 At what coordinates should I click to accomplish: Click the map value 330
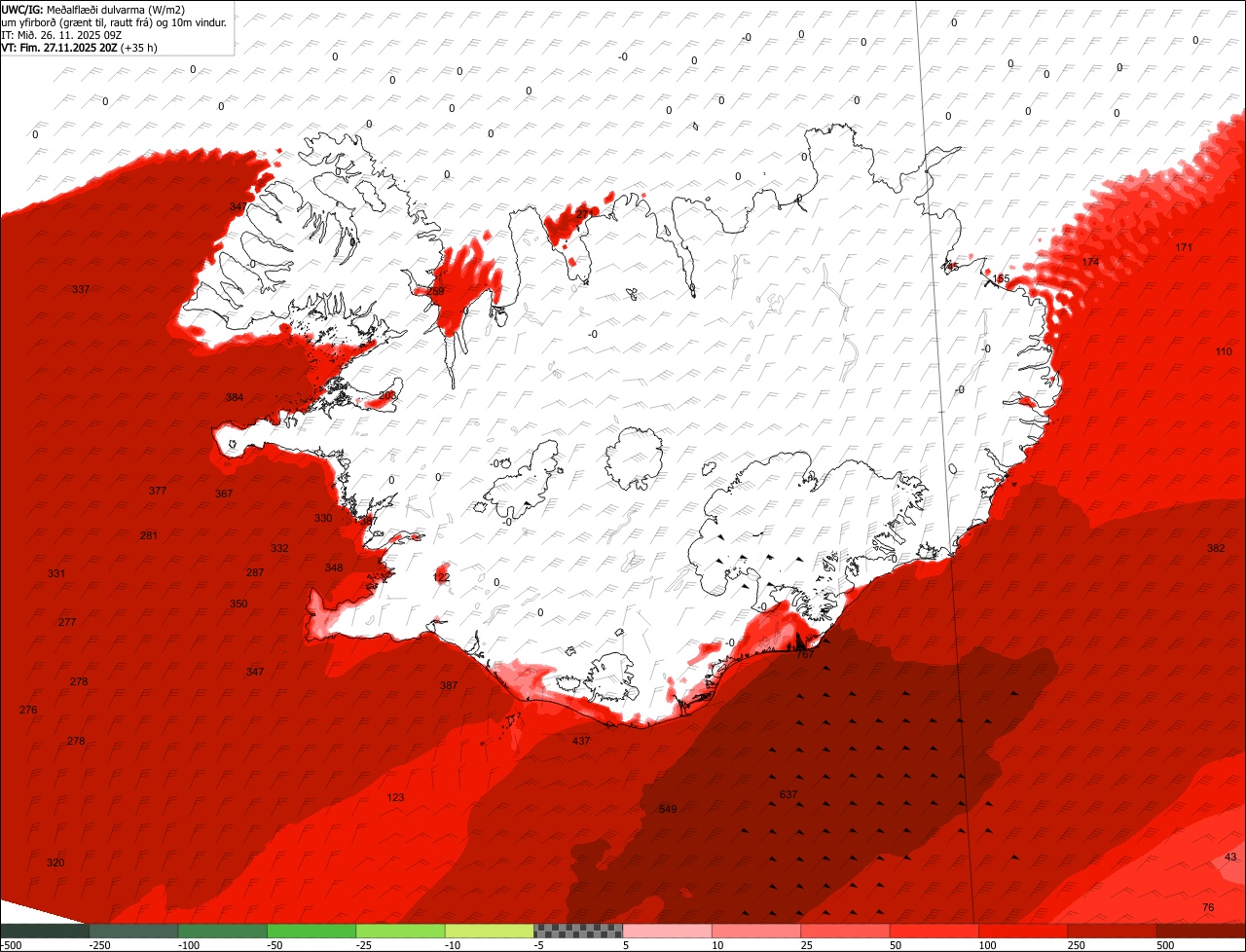(x=323, y=519)
